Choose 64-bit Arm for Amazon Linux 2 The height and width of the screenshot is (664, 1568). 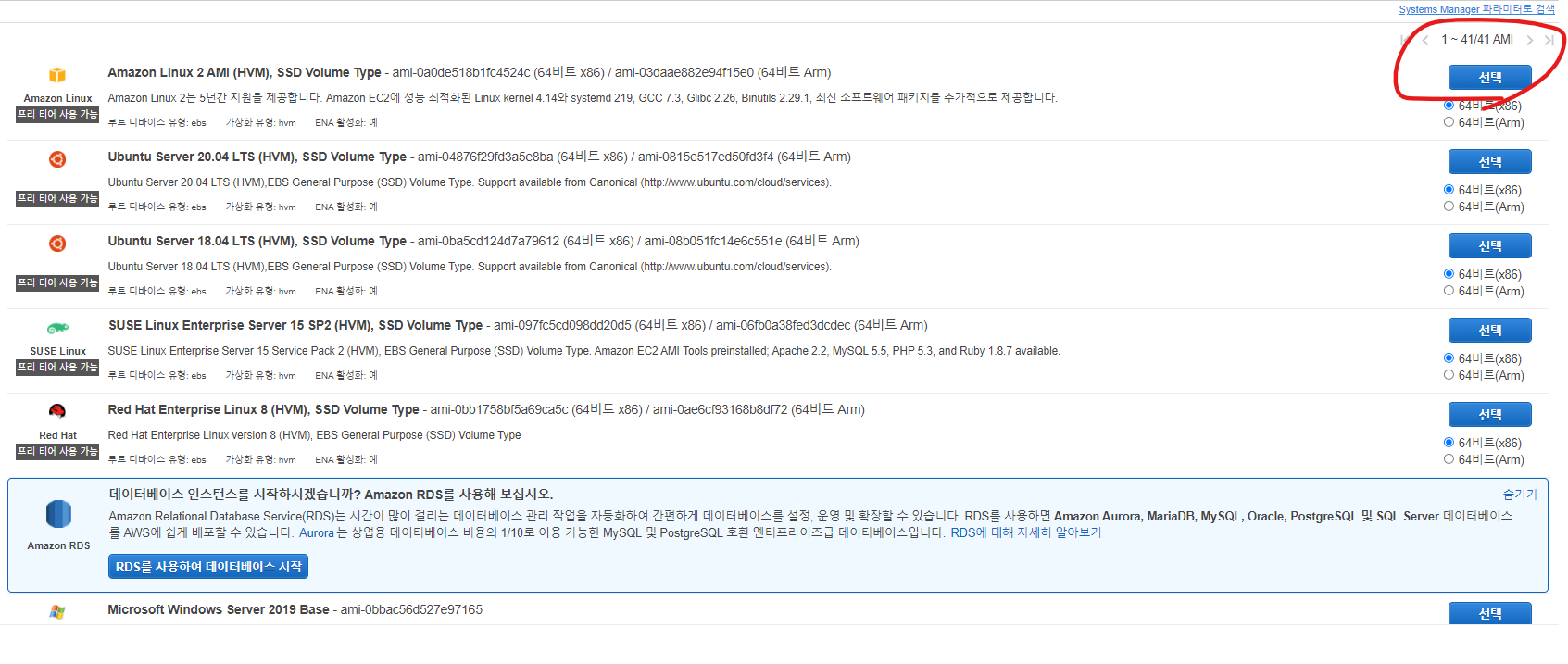point(1449,122)
